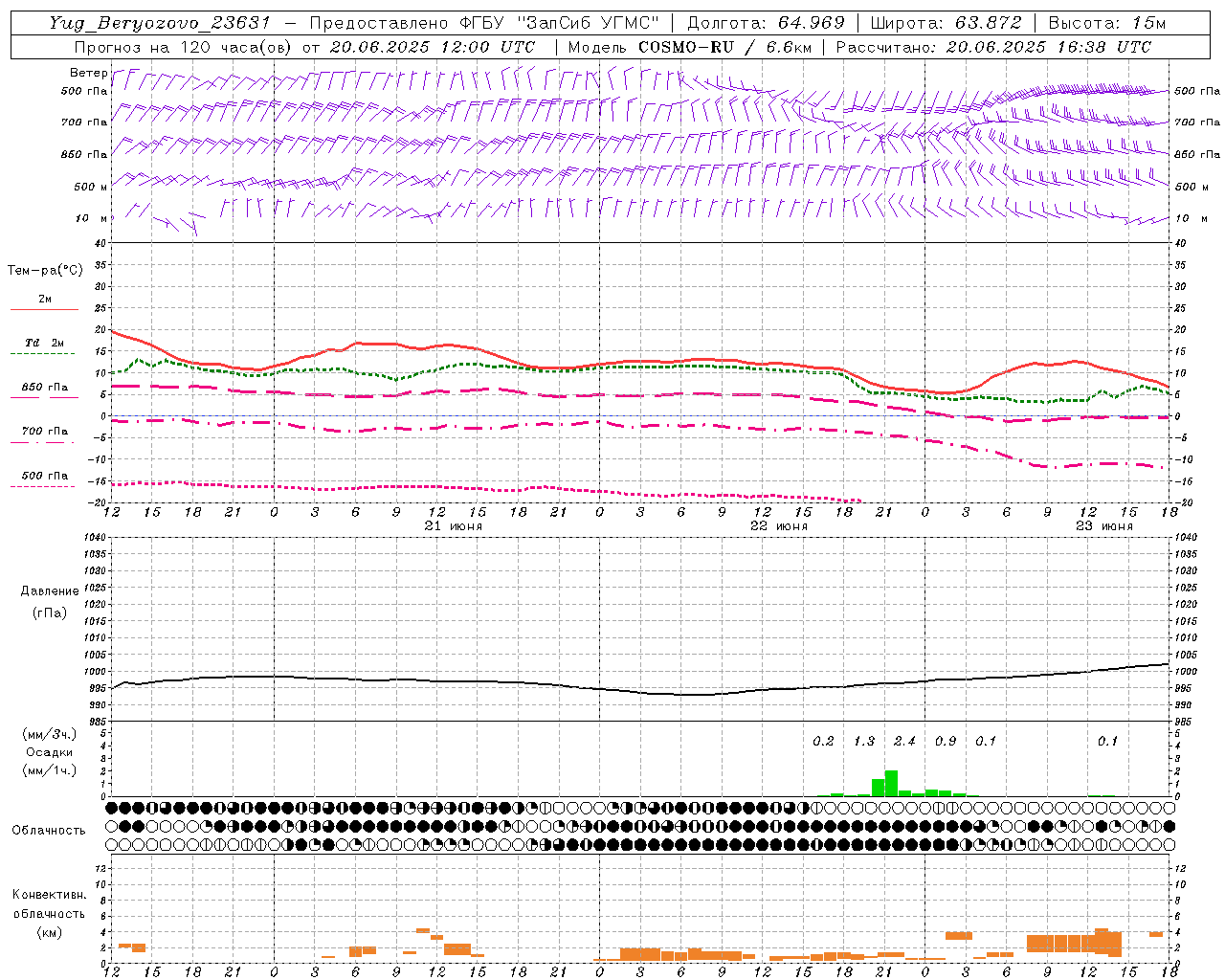Select the longitude text Долгота: 64.969
The height and width of the screenshot is (980, 1225).
pos(766,23)
